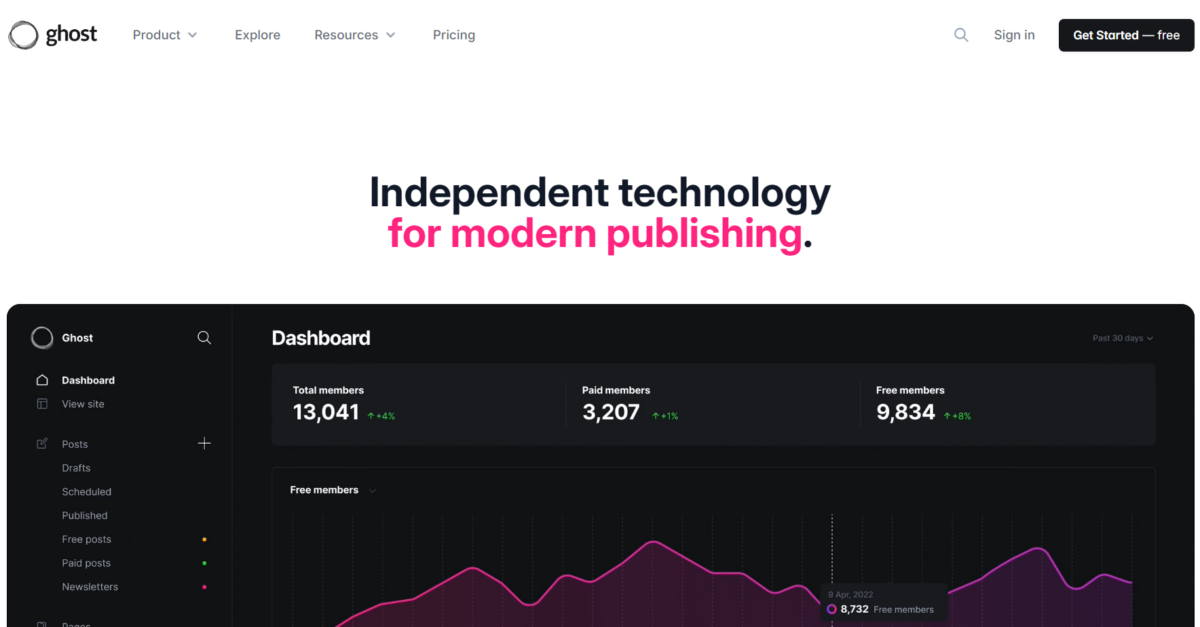Click the Ghost logo in the sidebar
This screenshot has height=627, width=1200.
point(42,337)
